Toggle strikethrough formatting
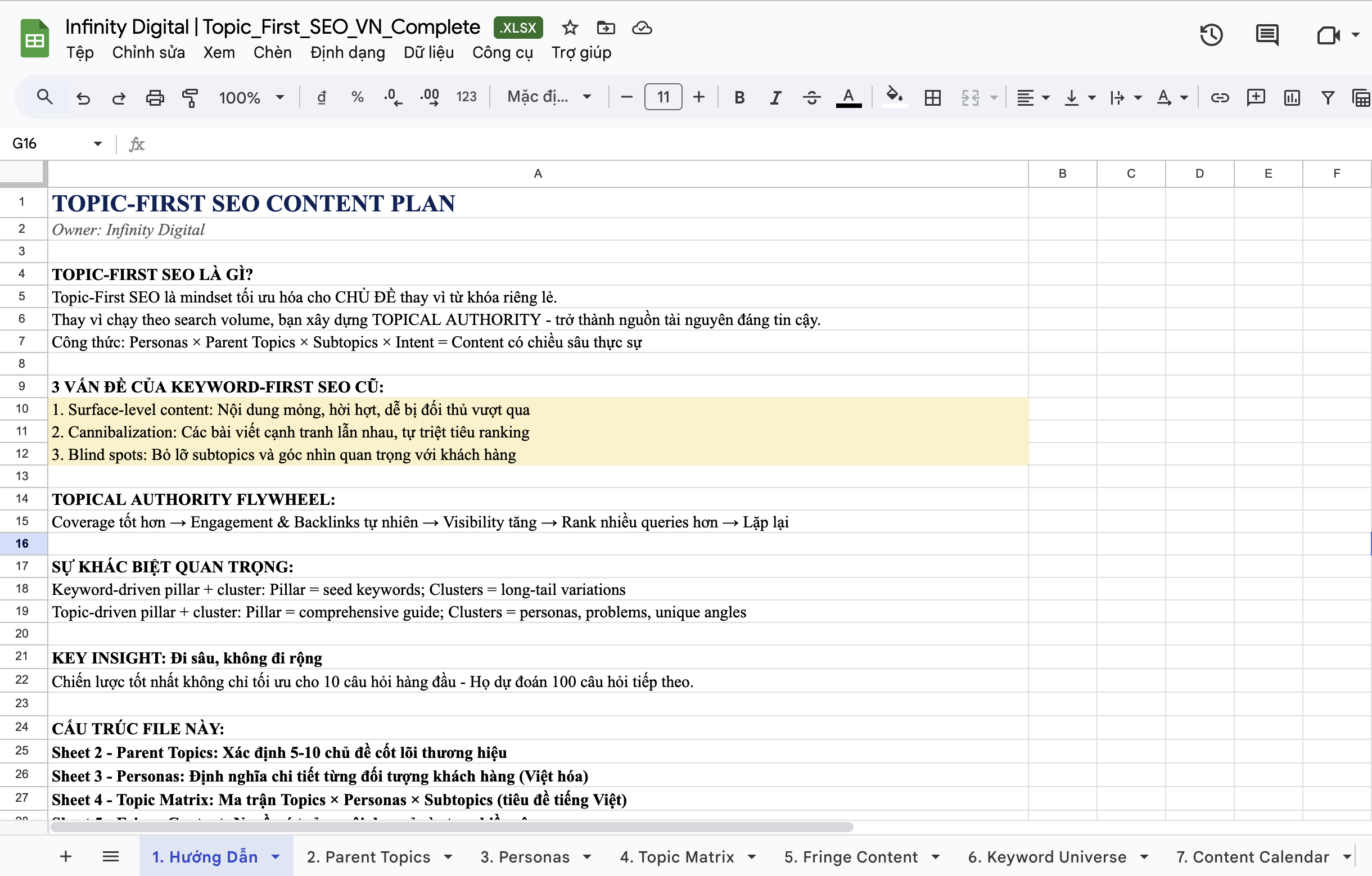This screenshot has height=876, width=1372. click(811, 98)
